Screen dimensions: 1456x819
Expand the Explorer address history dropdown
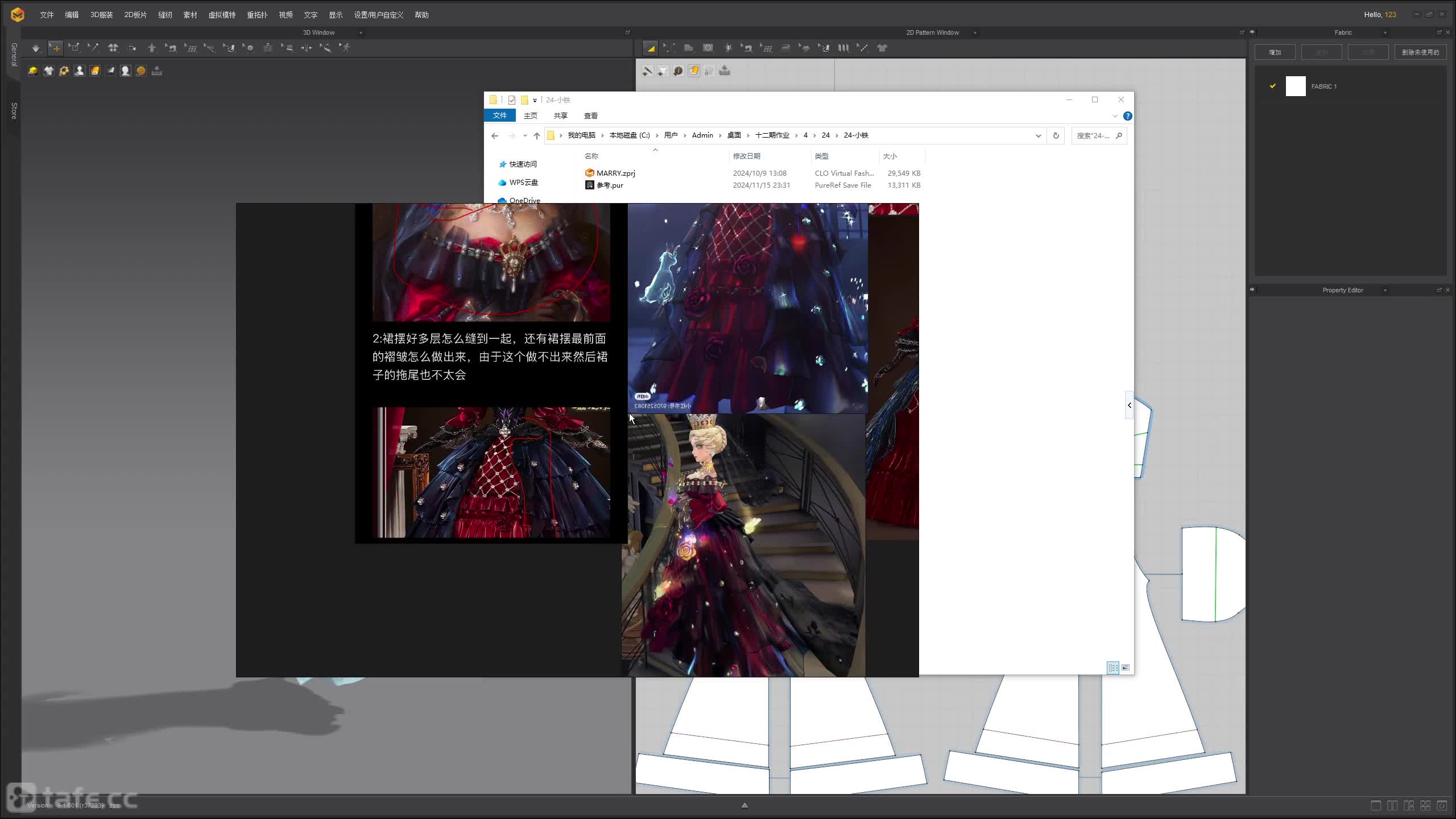[x=1038, y=135]
